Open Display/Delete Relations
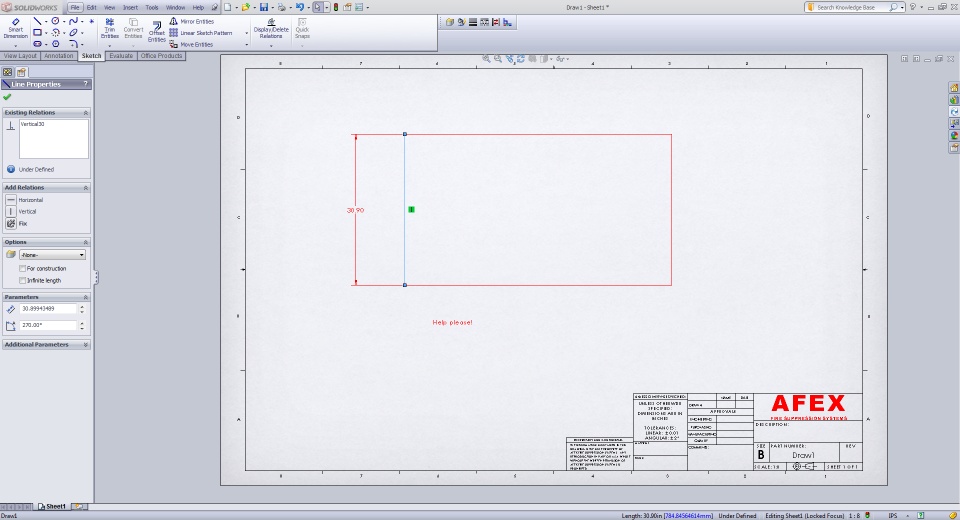 tap(271, 28)
